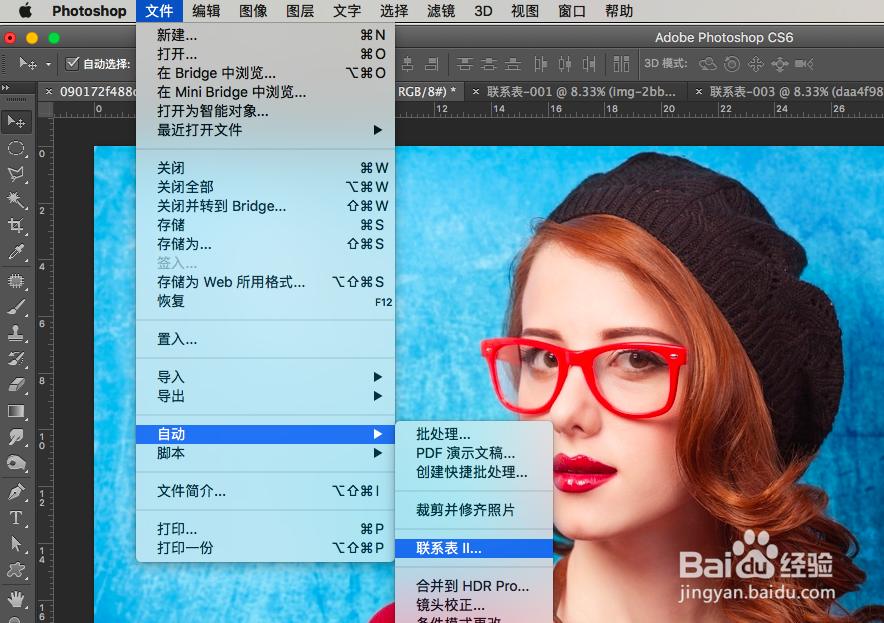
Task: Click Distribute Top Edges icon
Action: (x=465, y=64)
